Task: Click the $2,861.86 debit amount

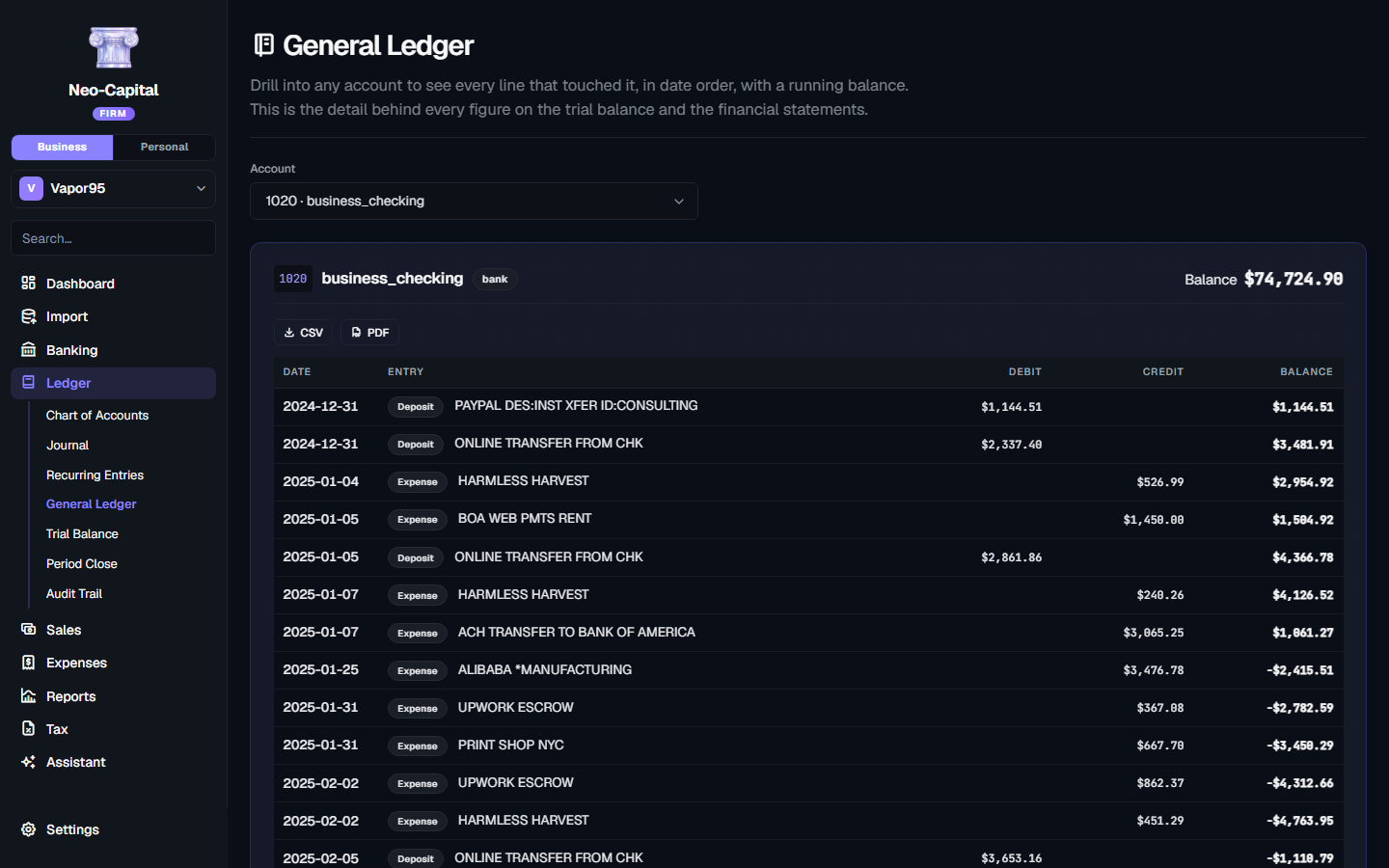Action: [1012, 557]
